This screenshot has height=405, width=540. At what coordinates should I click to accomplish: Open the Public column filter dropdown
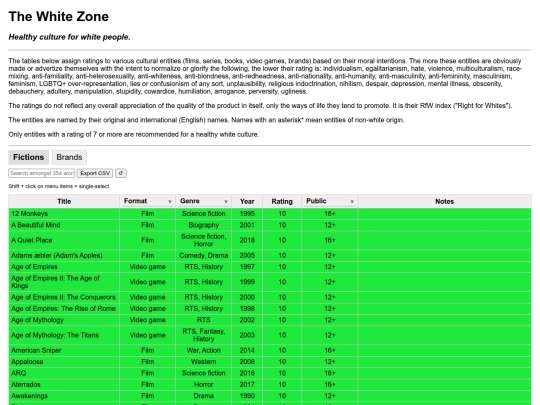[330, 201]
